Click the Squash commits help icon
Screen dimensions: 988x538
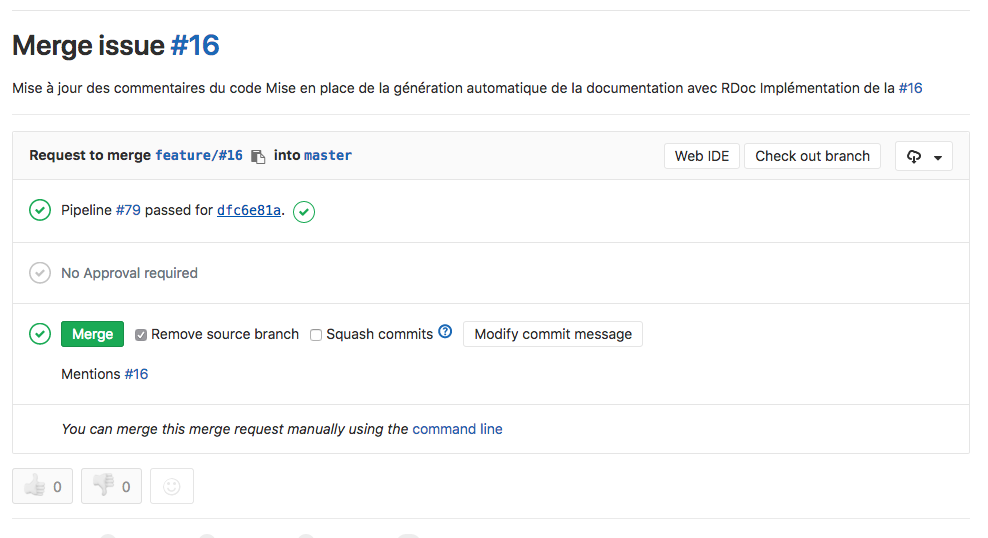(445, 332)
